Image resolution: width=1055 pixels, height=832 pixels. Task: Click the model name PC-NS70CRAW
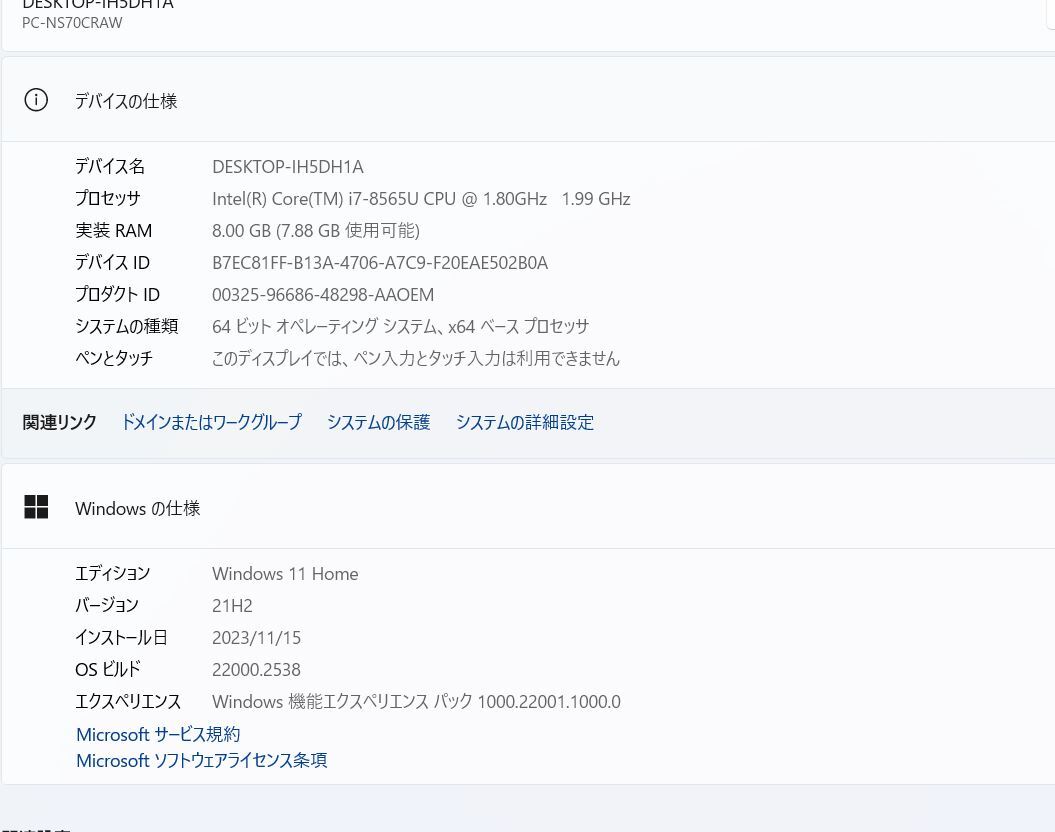click(x=72, y=23)
